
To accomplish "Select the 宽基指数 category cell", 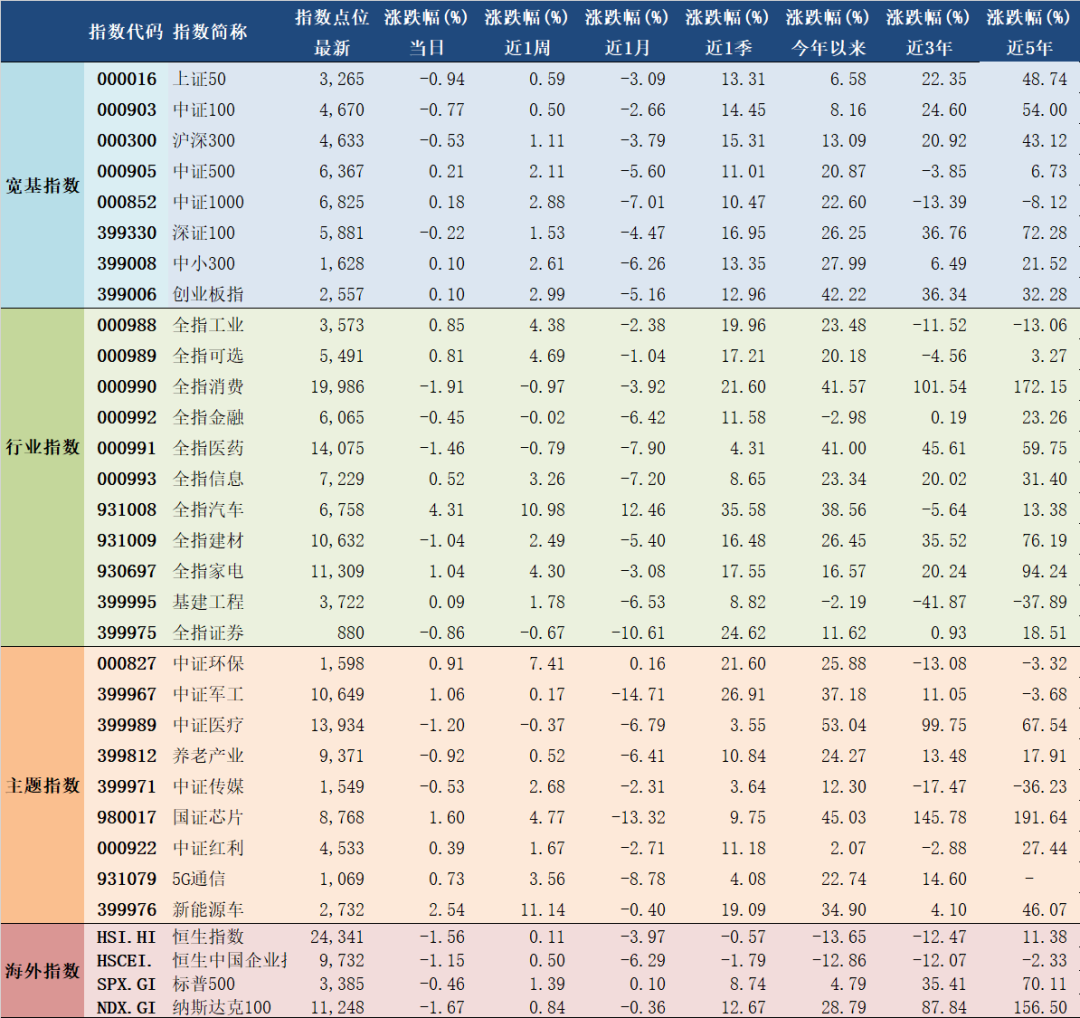I will tap(43, 186).
